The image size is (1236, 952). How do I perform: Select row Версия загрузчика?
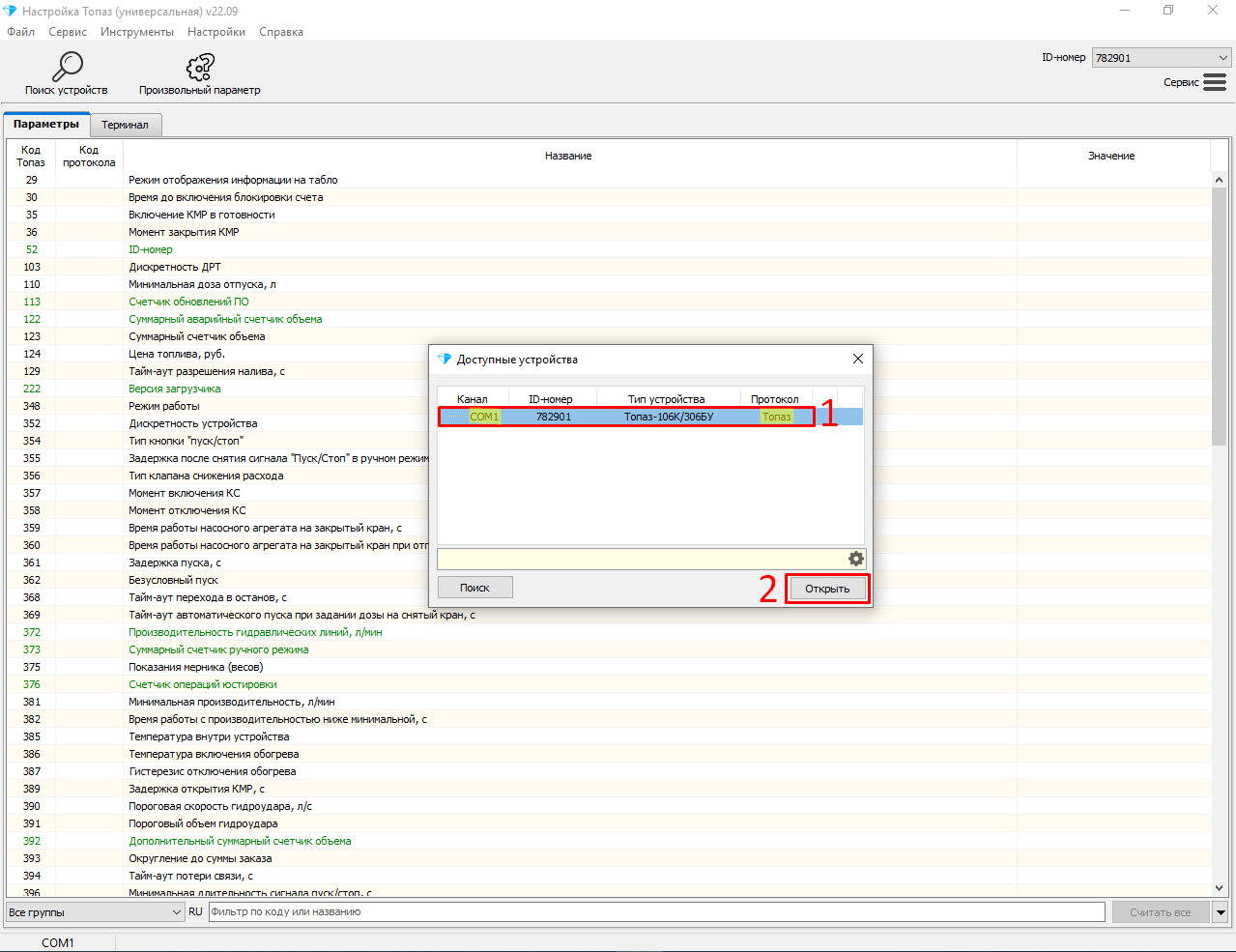(x=217, y=389)
